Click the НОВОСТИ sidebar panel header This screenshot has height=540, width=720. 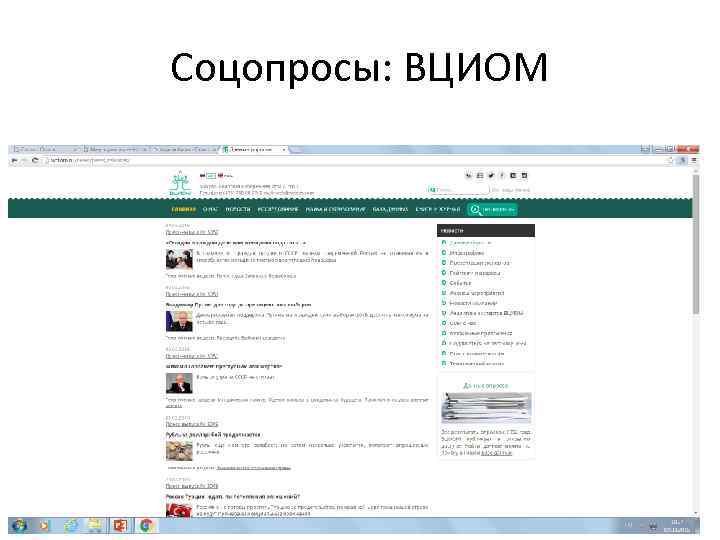486,231
